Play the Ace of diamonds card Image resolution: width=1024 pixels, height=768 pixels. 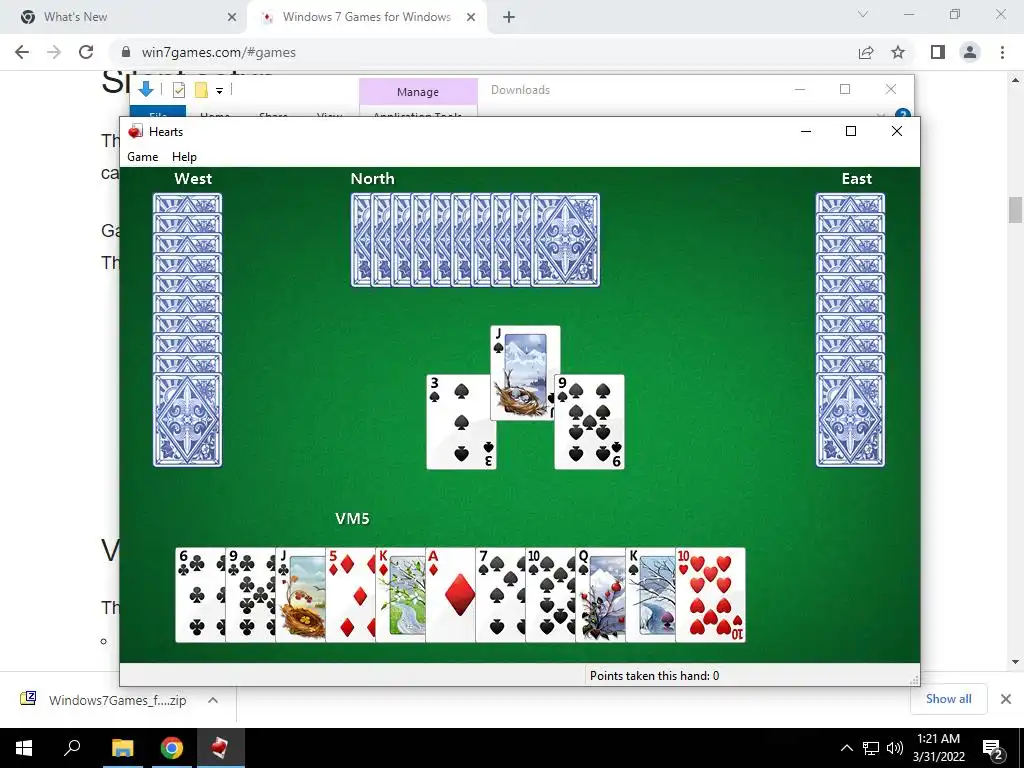coord(451,595)
